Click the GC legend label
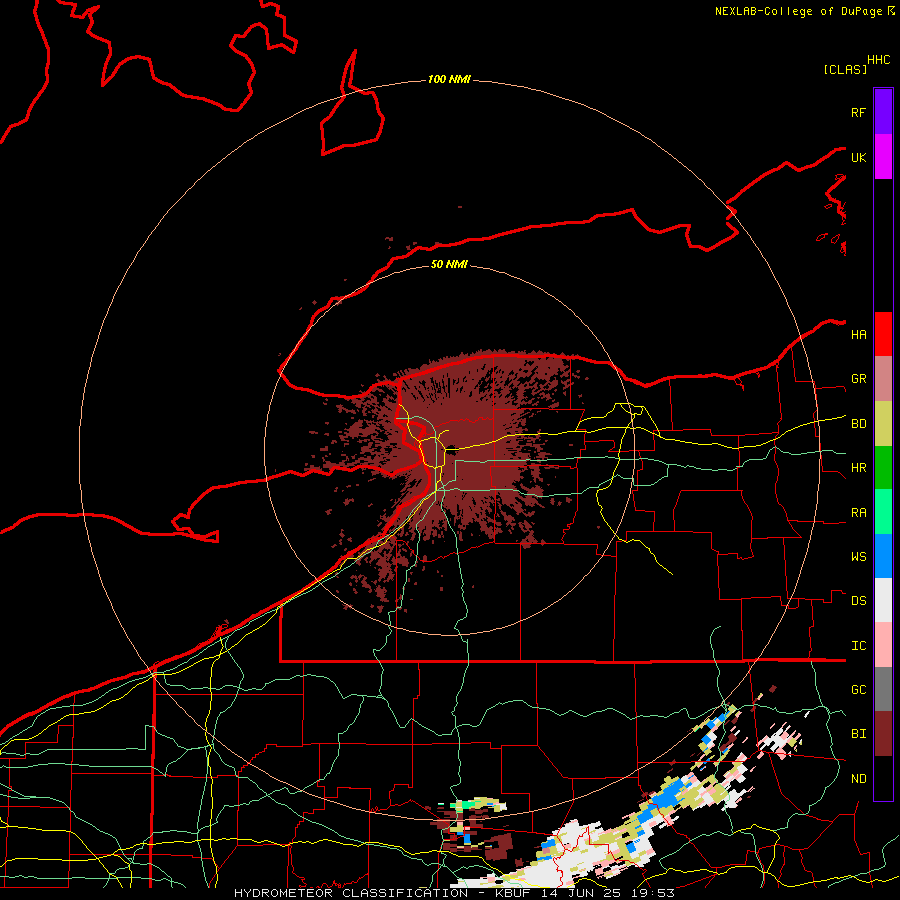Screen dimensions: 900x900 coord(858,690)
